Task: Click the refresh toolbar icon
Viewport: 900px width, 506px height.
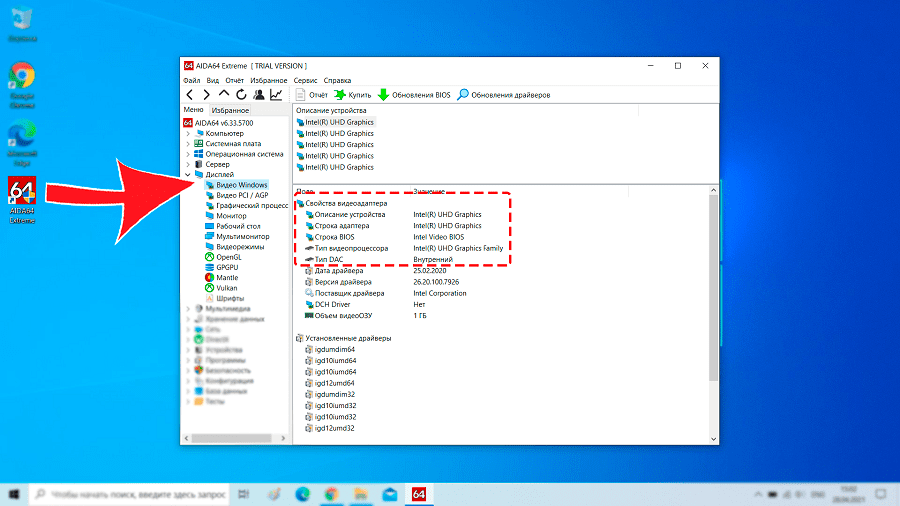Action: 241,95
